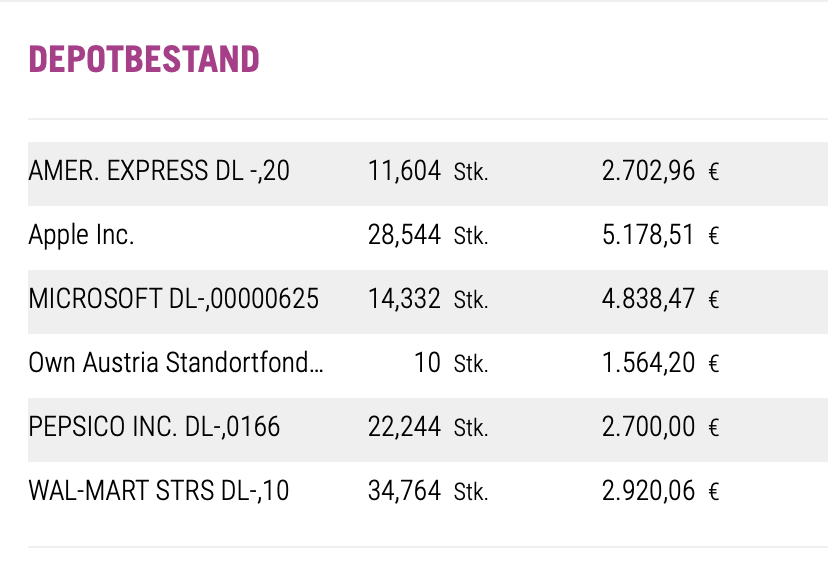828x584 pixels.
Task: Select Apple's 5.178,51 position value
Action: [x=648, y=236]
